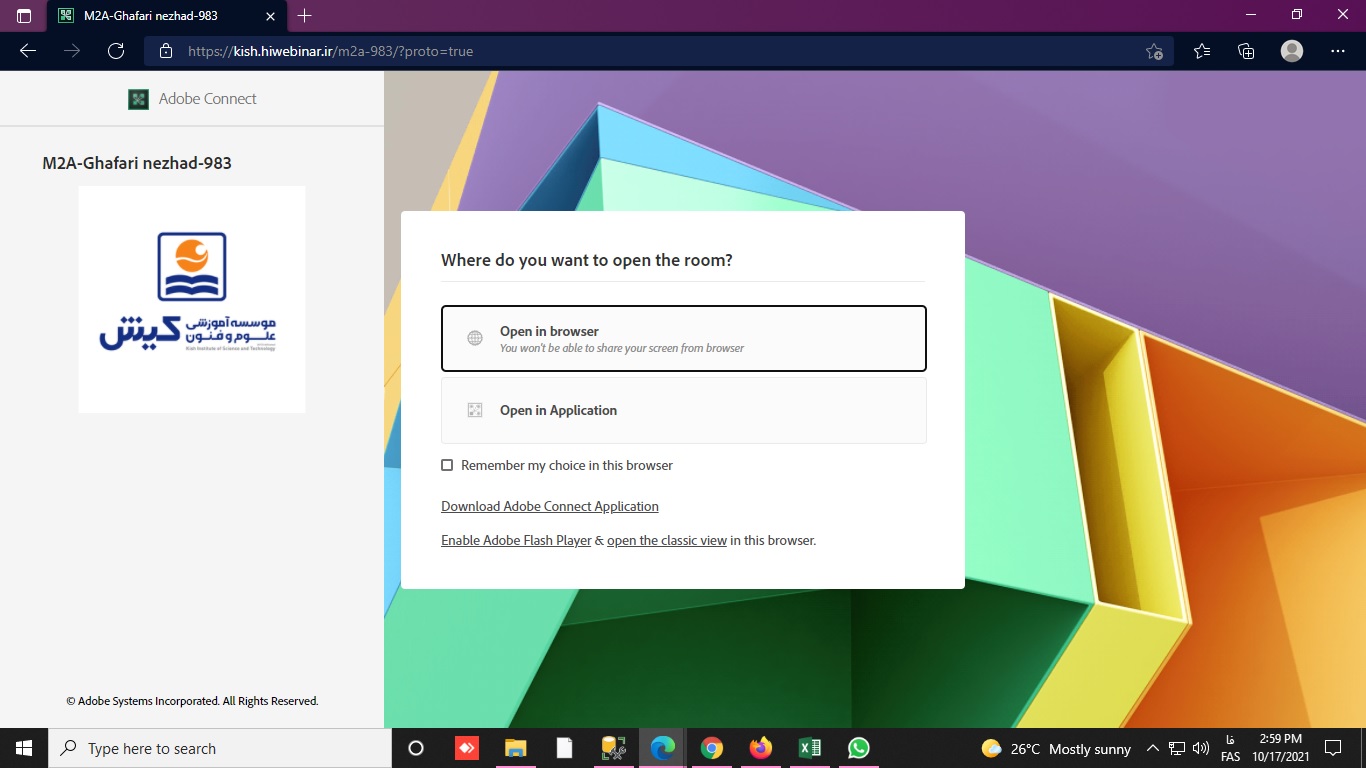Image resolution: width=1366 pixels, height=768 pixels.
Task: Click the app icon beside Open in Application
Action: point(475,410)
